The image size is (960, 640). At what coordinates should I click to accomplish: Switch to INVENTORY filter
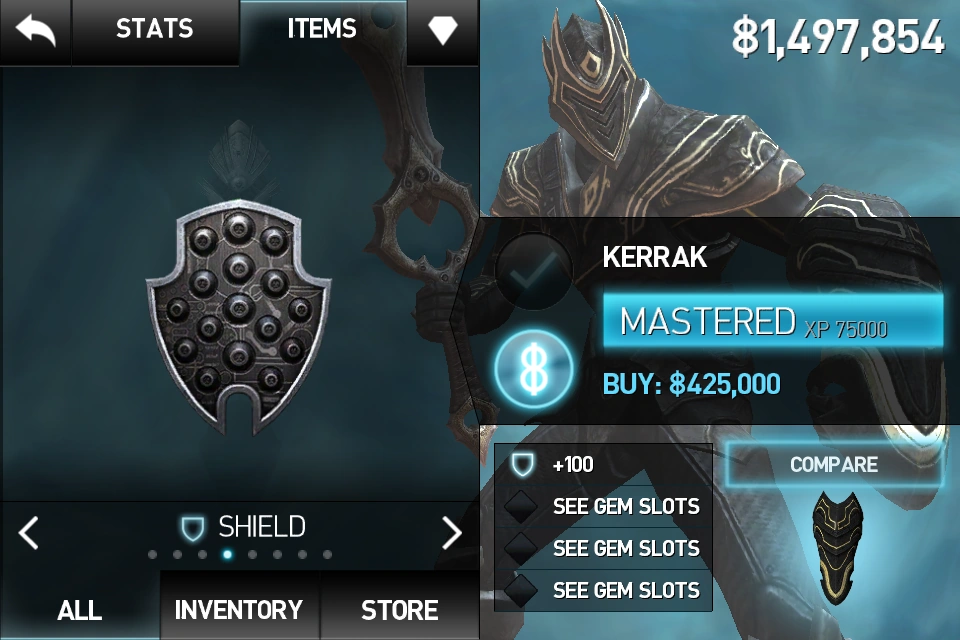point(239,609)
